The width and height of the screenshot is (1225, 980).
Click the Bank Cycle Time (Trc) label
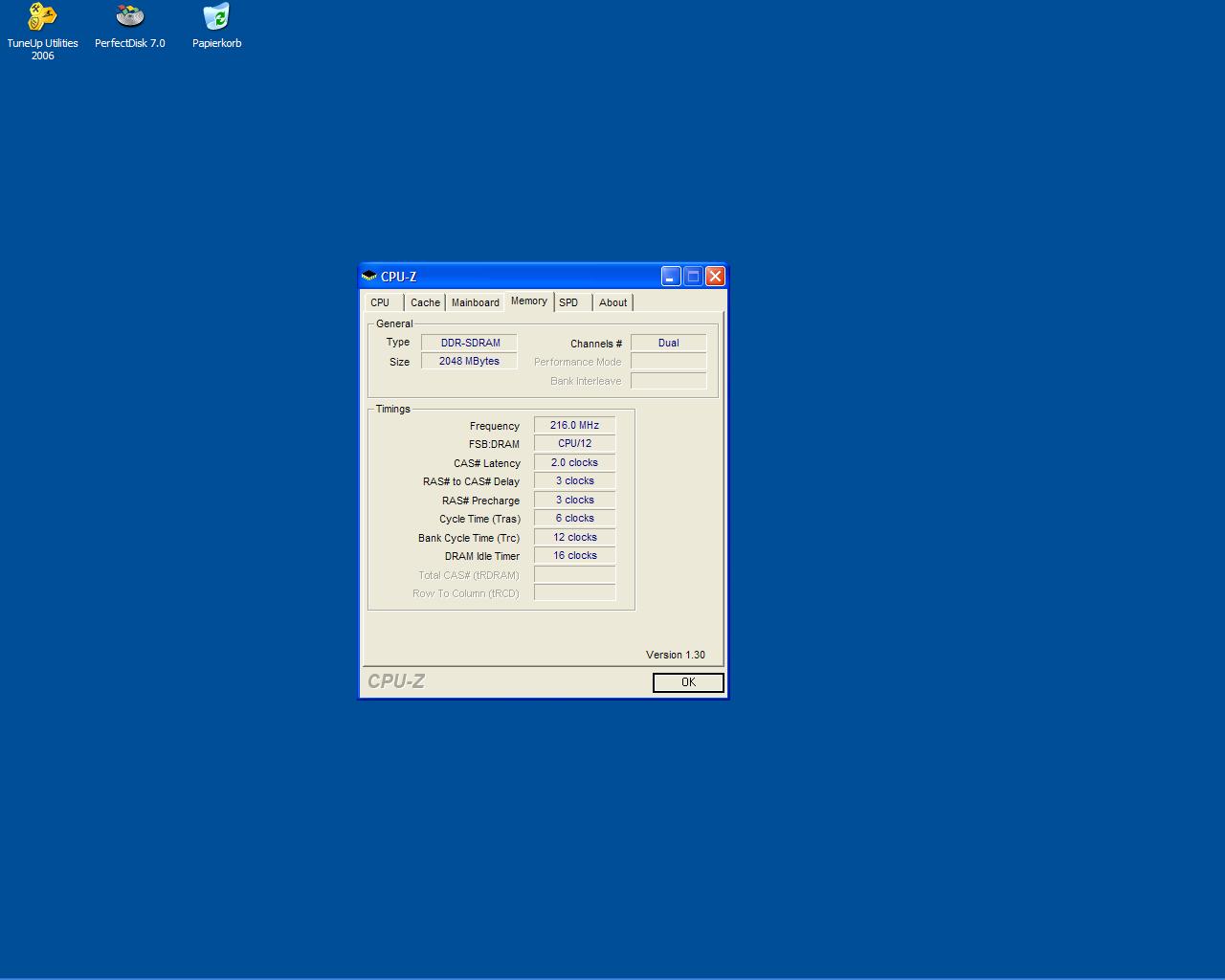click(469, 538)
